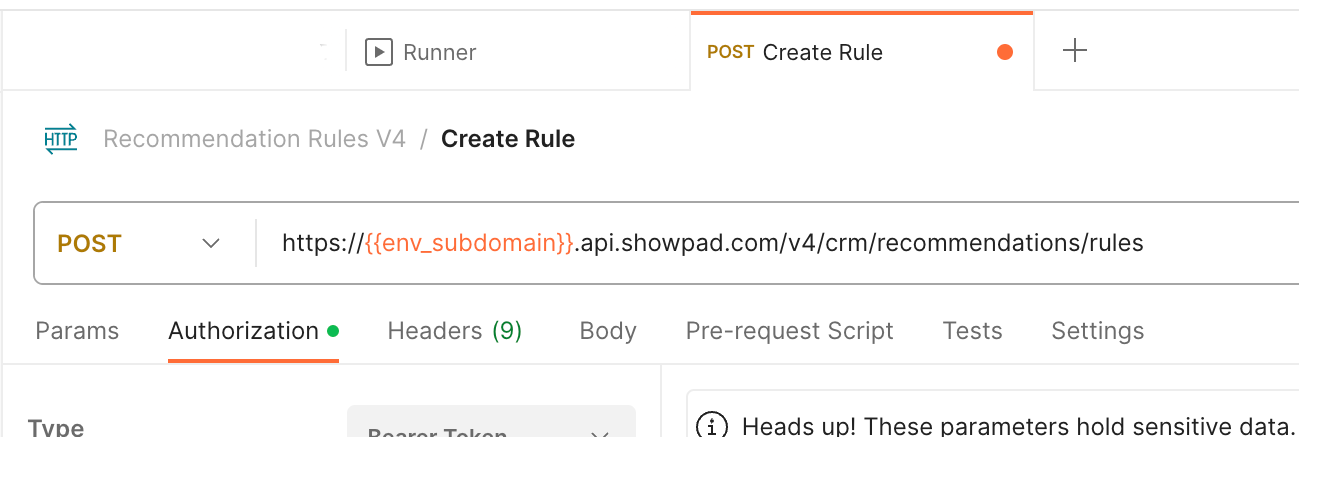Go to the Tests tab
This screenshot has height=478, width=1340.
[x=972, y=331]
